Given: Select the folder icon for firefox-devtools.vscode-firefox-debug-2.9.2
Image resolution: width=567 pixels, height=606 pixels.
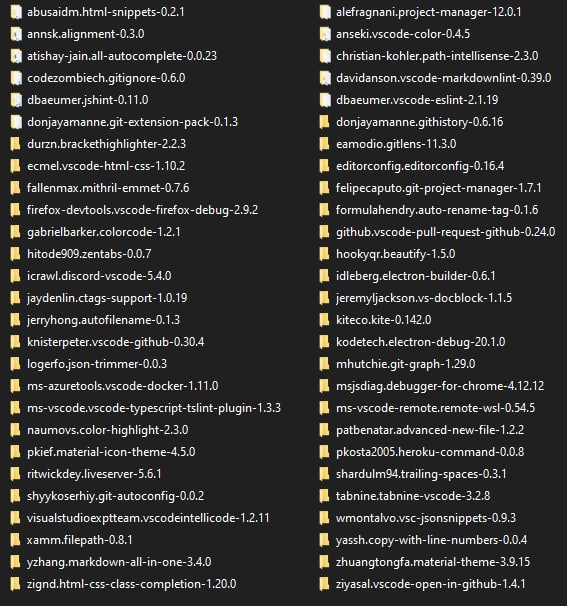Looking at the screenshot, I should [x=15, y=210].
